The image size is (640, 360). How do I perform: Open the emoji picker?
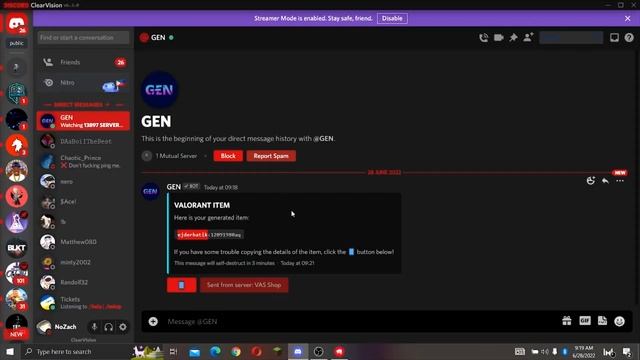tap(620, 321)
